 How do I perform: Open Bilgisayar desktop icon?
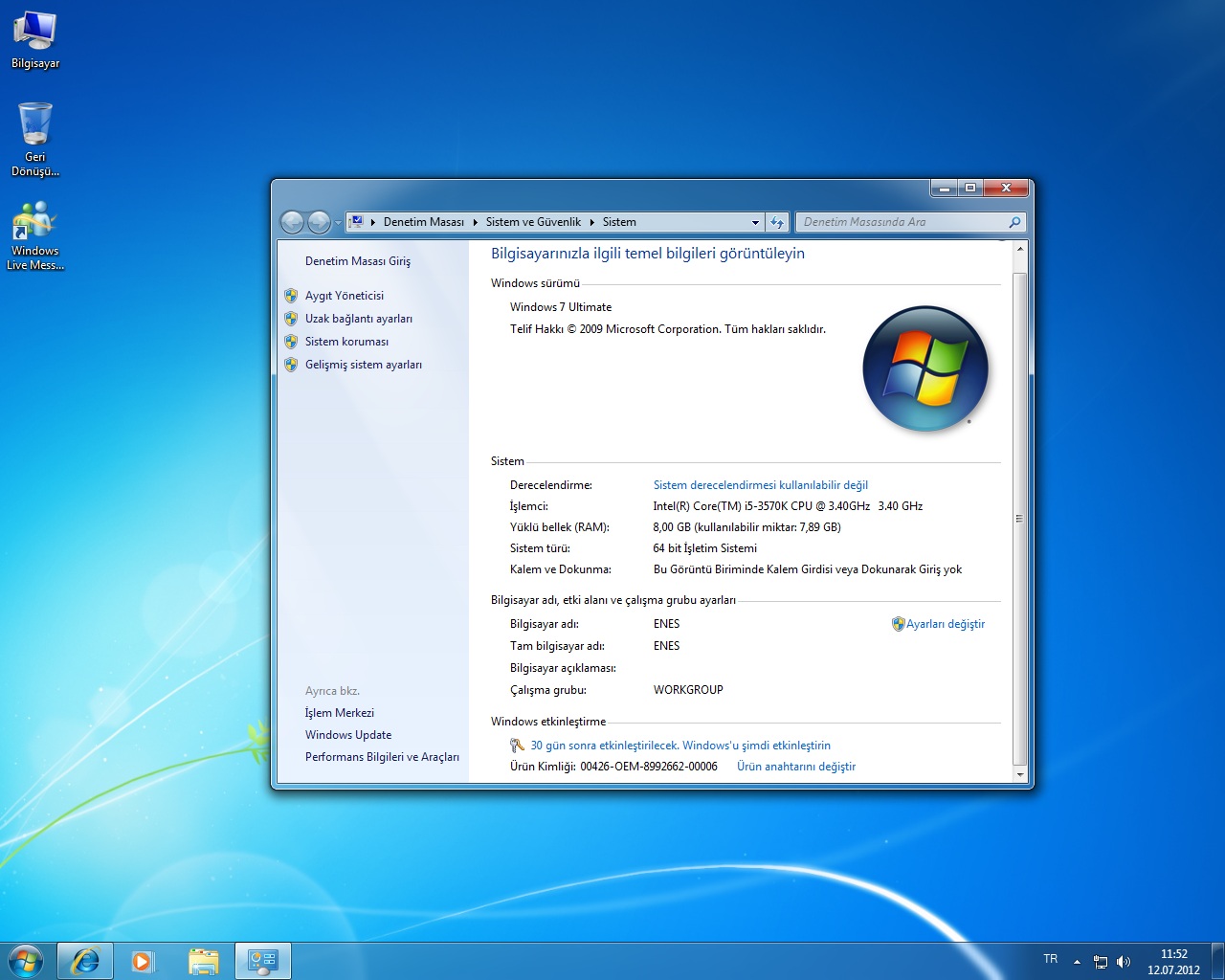click(35, 40)
